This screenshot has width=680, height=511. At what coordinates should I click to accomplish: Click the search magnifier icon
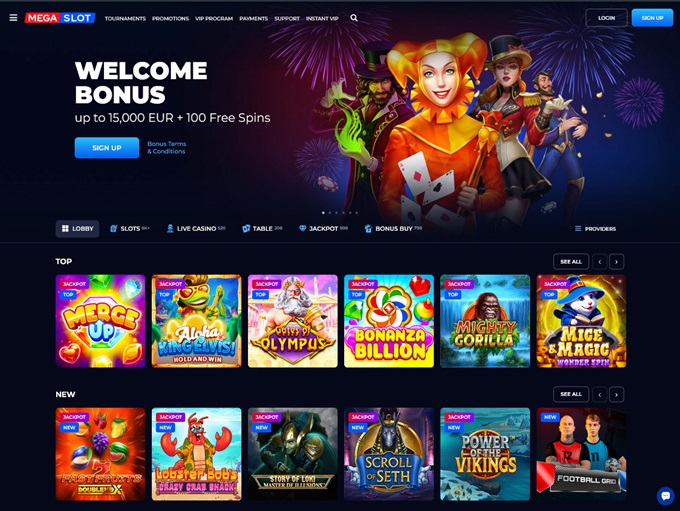(354, 18)
